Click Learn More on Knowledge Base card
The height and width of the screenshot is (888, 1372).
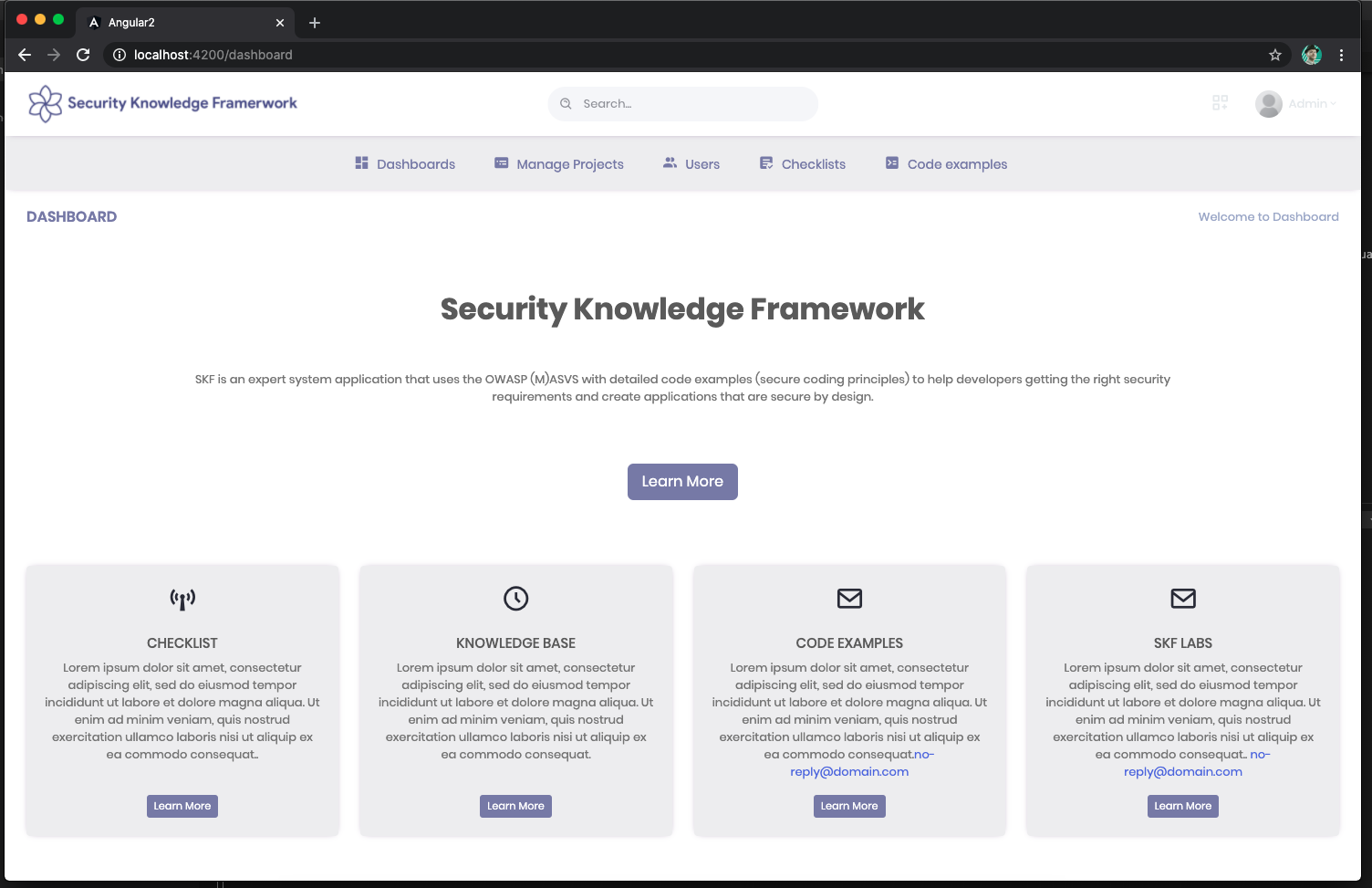516,806
